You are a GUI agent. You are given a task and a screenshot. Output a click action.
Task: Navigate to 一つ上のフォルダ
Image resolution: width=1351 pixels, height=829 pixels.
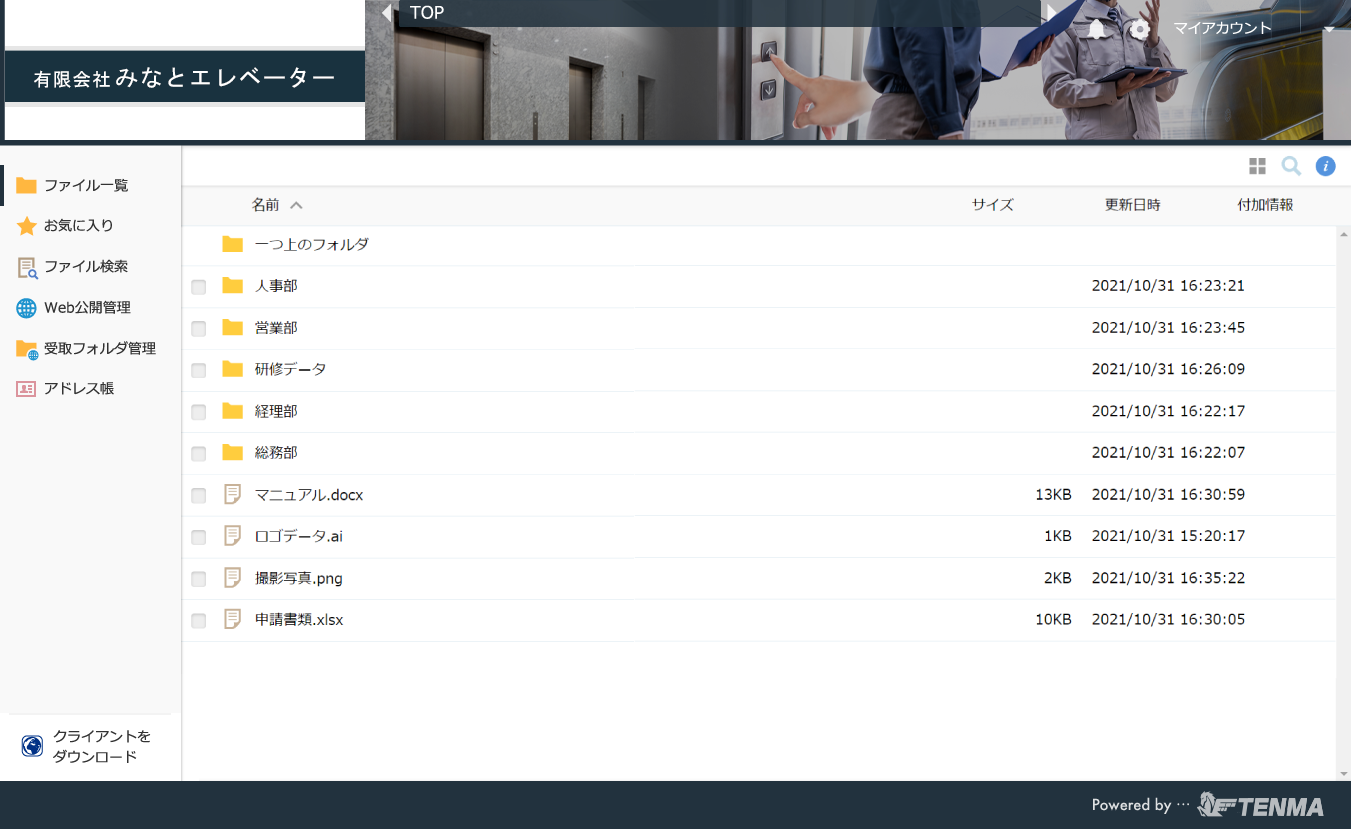coord(311,244)
